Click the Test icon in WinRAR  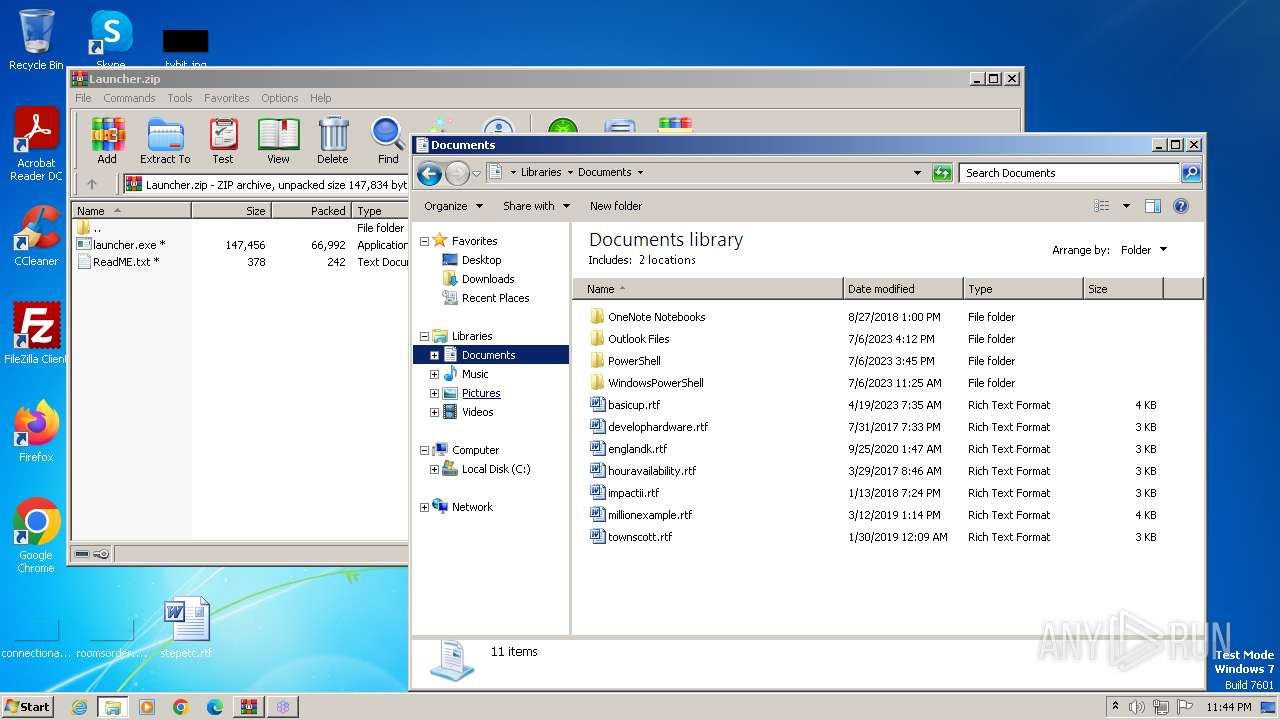(x=223, y=140)
